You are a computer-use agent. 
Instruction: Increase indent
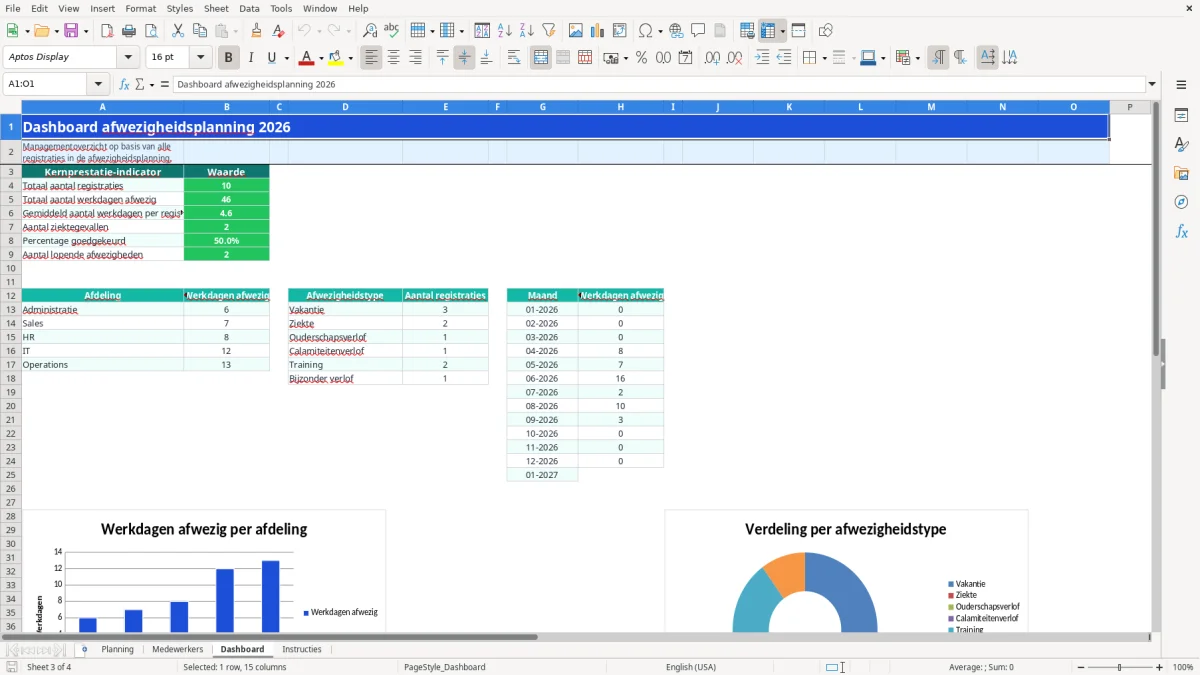click(762, 58)
